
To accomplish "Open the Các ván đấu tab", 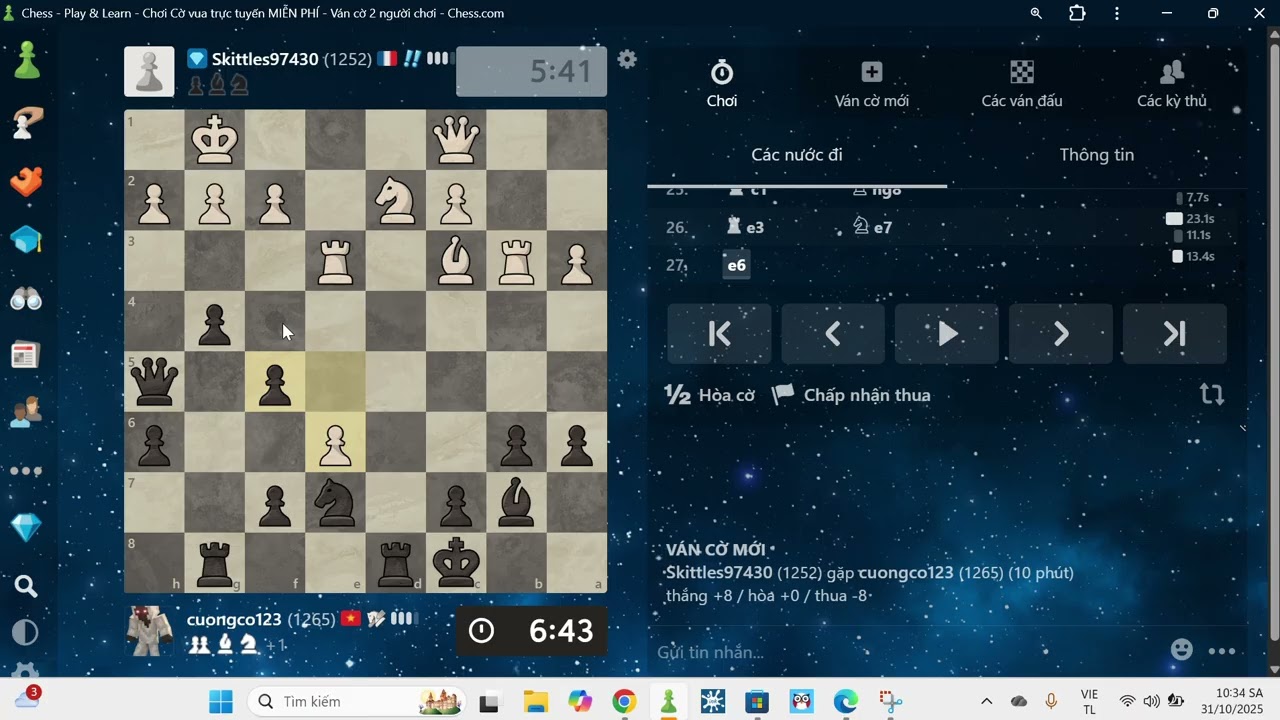I will 1022,84.
